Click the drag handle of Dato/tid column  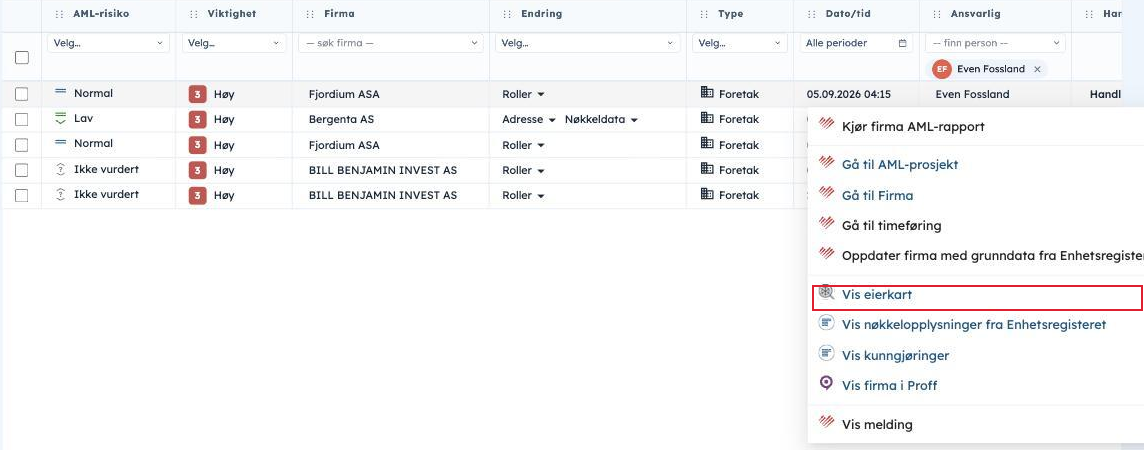pyautogui.click(x=811, y=14)
